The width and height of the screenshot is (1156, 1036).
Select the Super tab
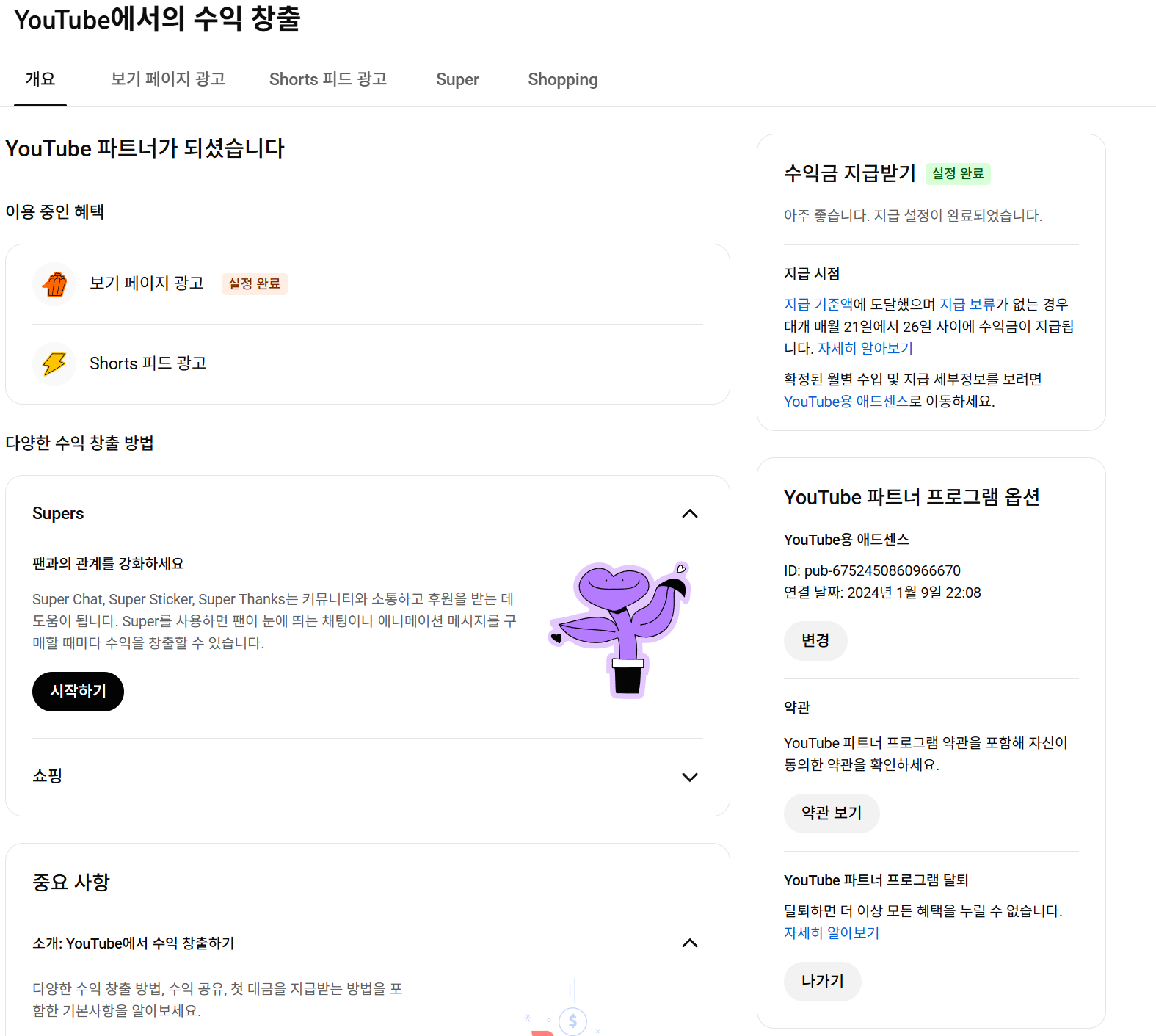pos(457,79)
